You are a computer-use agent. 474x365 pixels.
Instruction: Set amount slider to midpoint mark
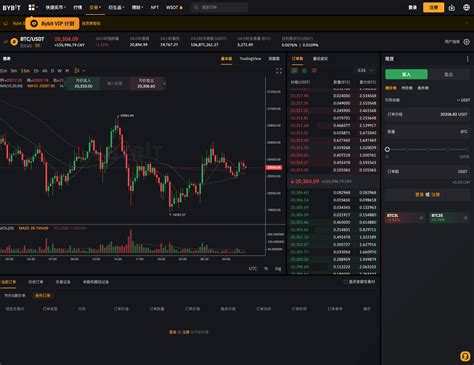tap(427, 149)
